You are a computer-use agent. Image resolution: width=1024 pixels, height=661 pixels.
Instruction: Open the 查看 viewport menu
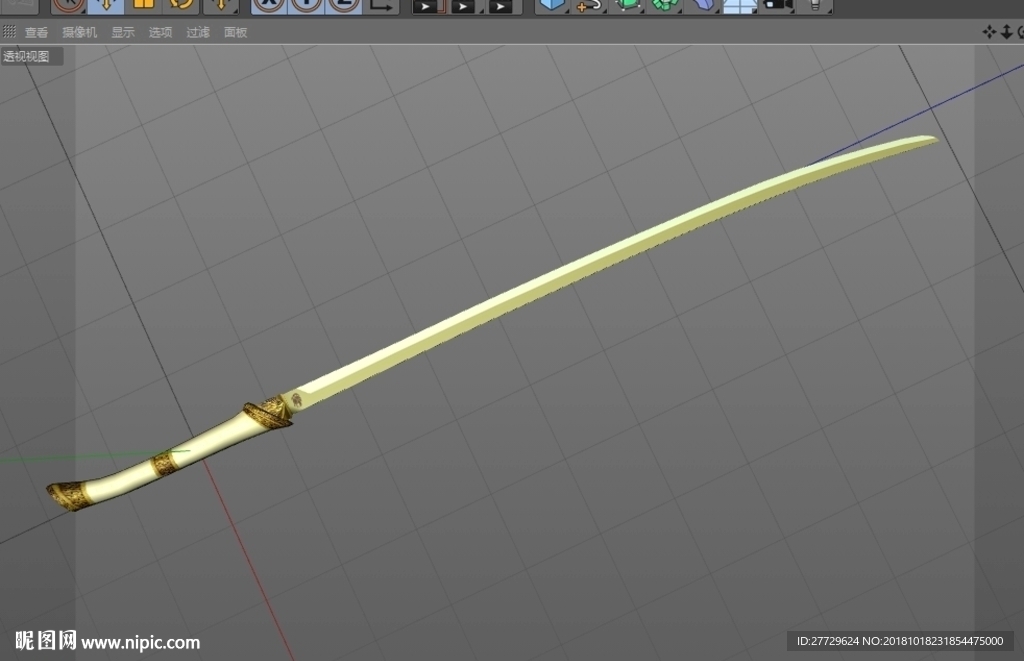36,32
